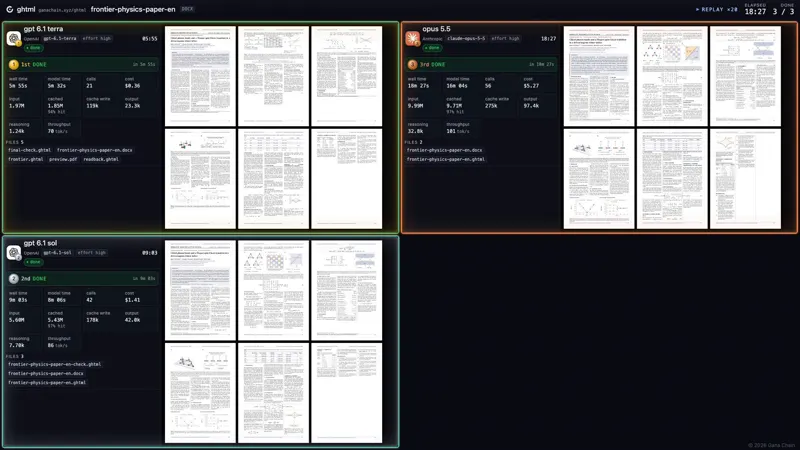Screen dimensions: 800x450
Task: Open frontier-physics-paper-en.docx in opus 5.5 card
Action: tap(444, 151)
